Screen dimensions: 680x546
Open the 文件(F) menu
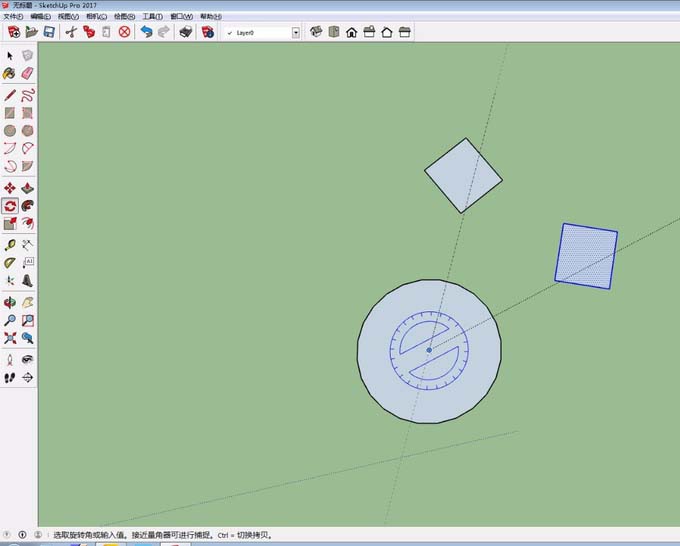(13, 17)
